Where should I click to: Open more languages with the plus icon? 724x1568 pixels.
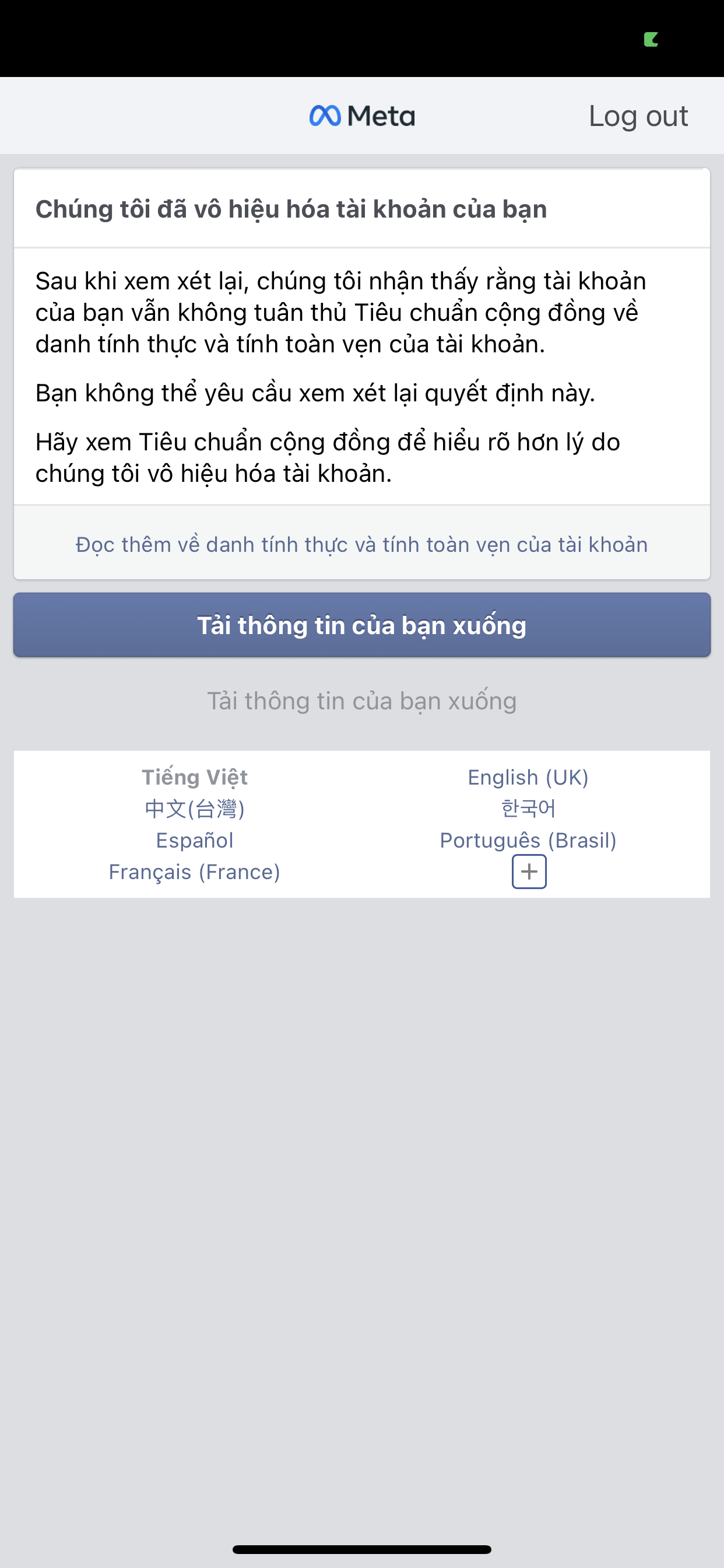[x=529, y=871]
